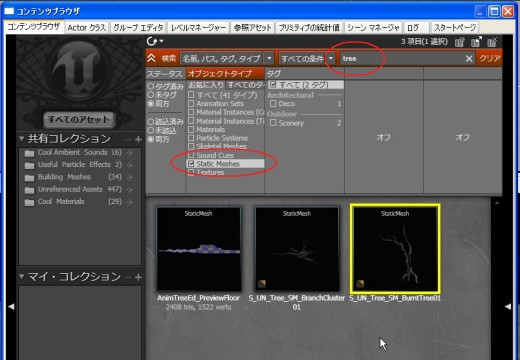Click the refresh circular-arrow icon
The width and height of the screenshot is (520, 360).
[x=152, y=41]
